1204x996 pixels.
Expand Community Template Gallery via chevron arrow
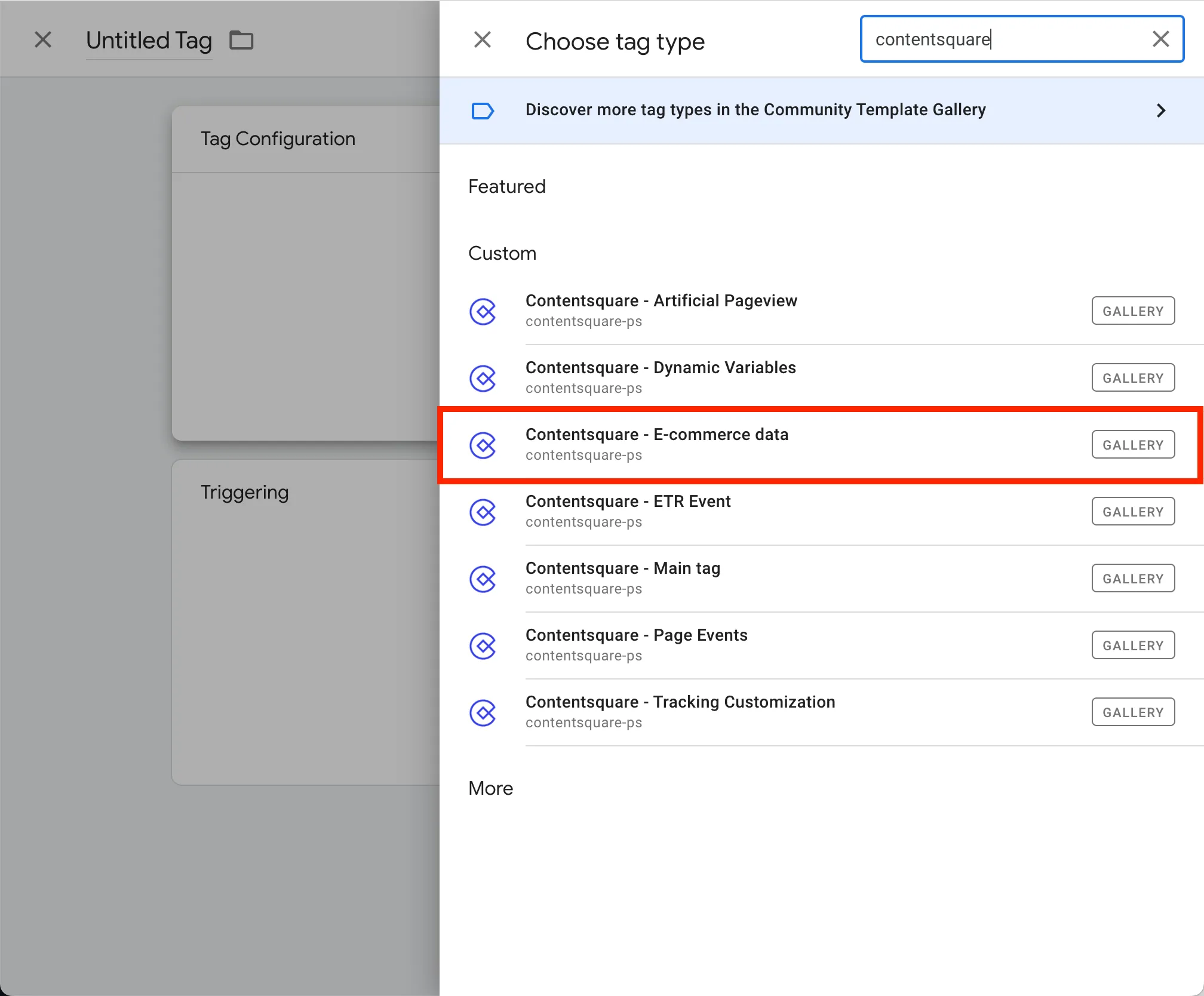click(1160, 110)
